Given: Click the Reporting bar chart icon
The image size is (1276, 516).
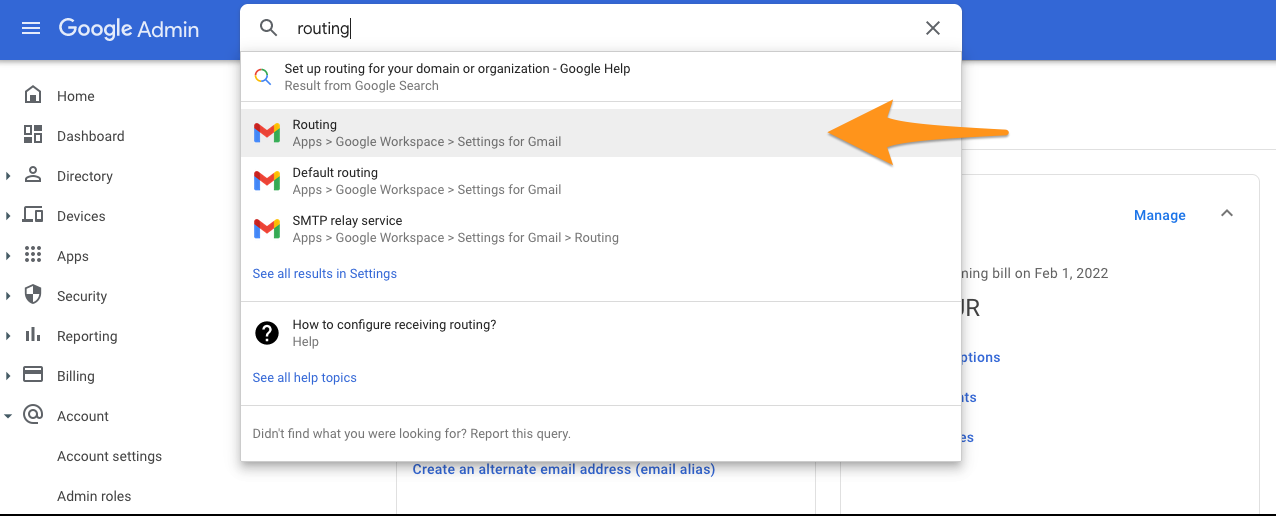Looking at the screenshot, I should (33, 335).
